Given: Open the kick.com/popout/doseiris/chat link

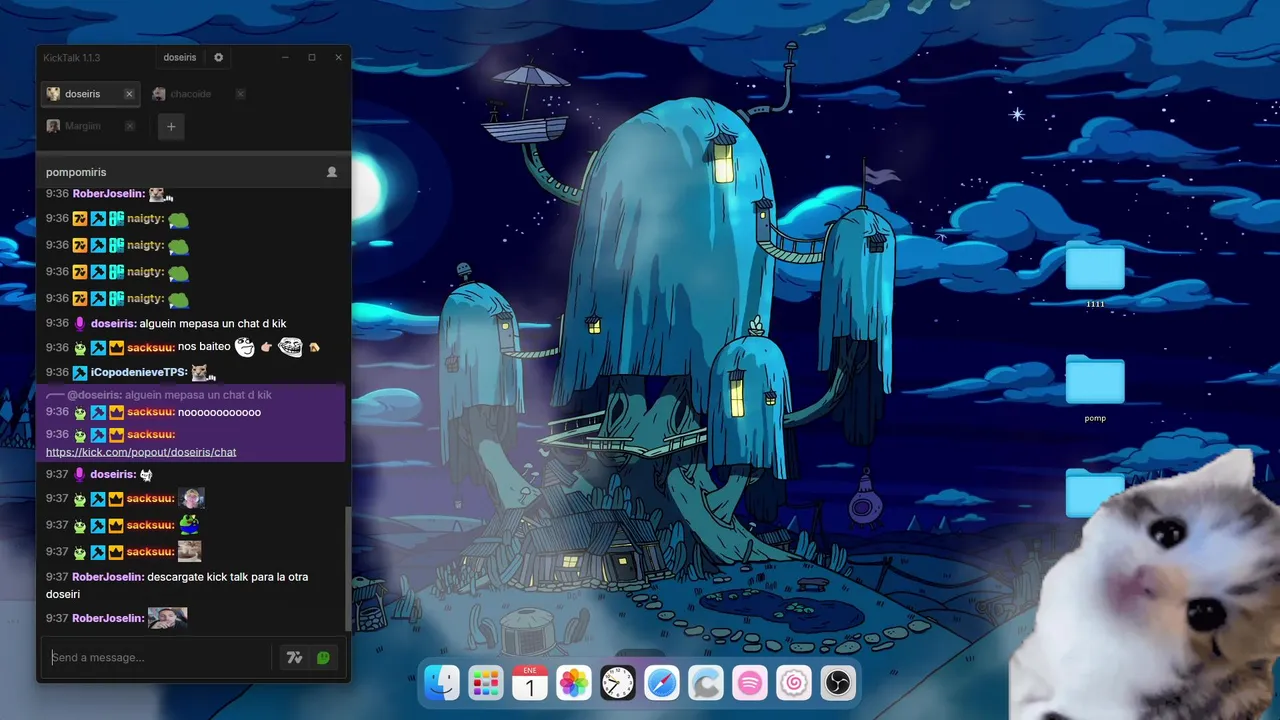Looking at the screenshot, I should 141,452.
